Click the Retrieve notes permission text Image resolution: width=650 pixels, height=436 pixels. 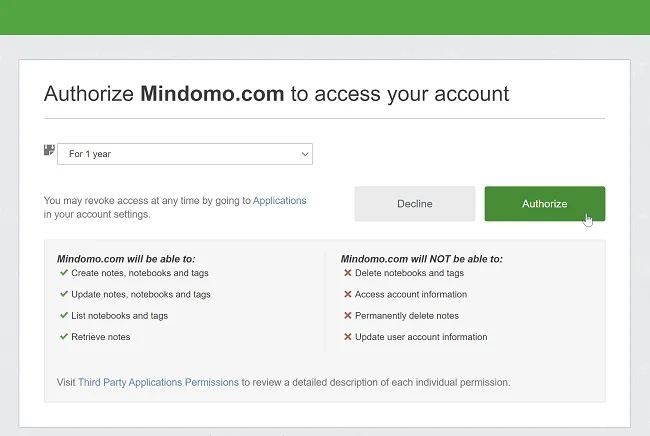pyautogui.click(x=101, y=337)
